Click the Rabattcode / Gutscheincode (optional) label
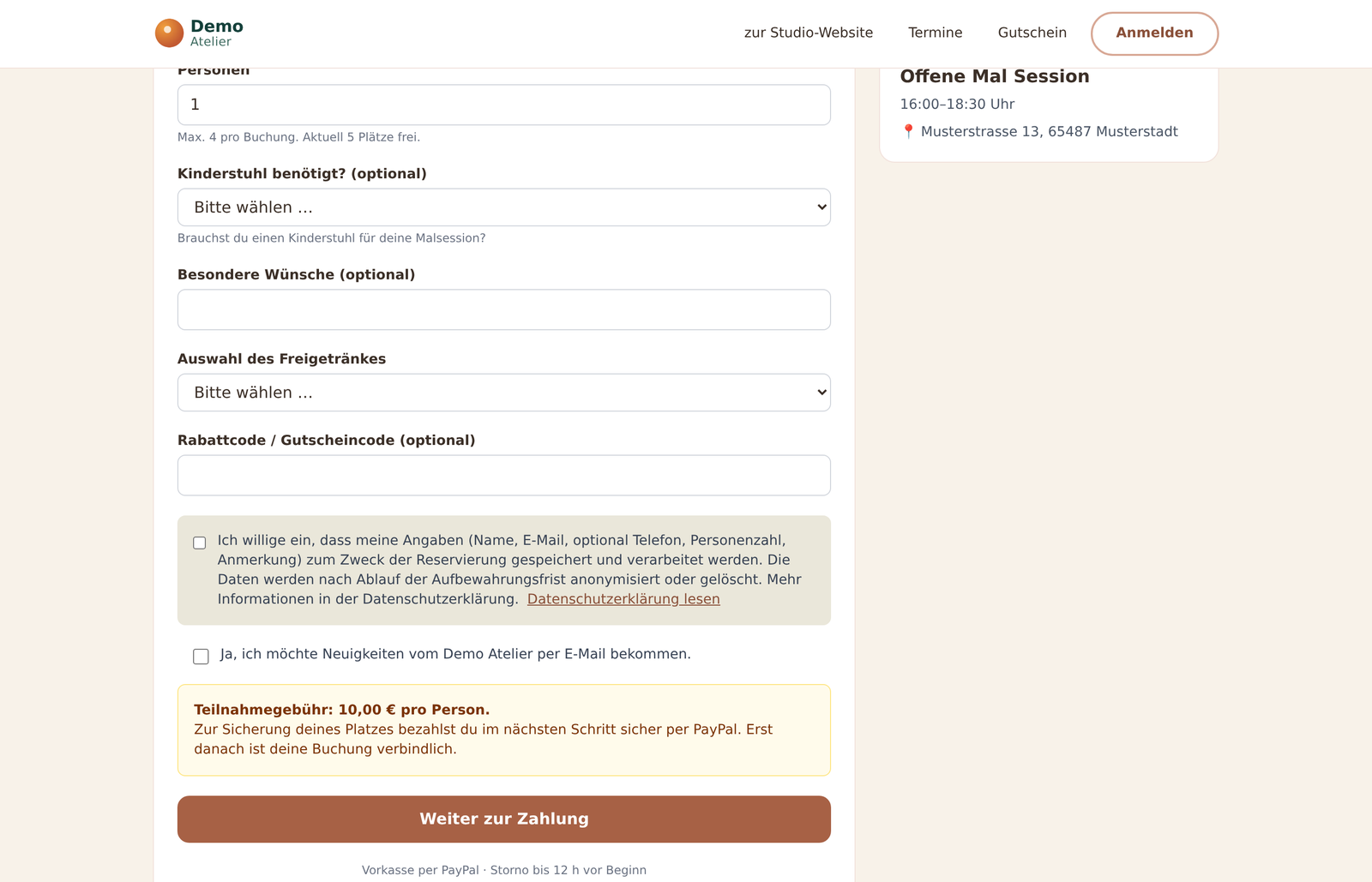Viewport: 1372px width, 882px height. 327,440
